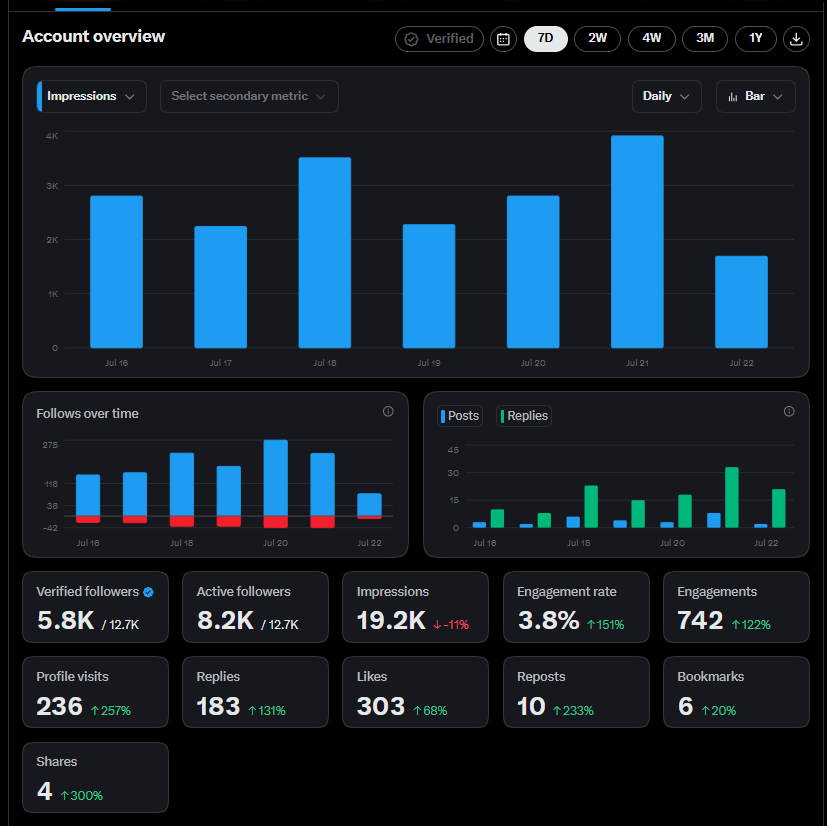Open the Active followers card
Screen dimensions: 827x826
(x=255, y=607)
